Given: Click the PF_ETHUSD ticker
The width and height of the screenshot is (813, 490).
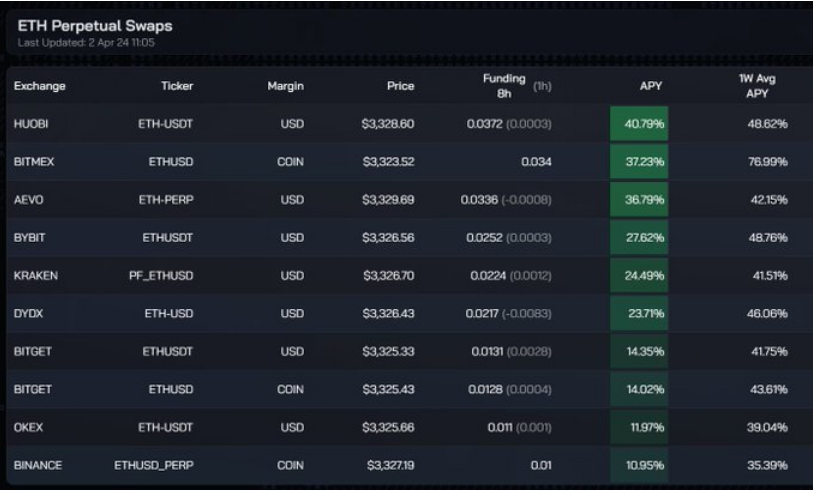Looking at the screenshot, I should [x=161, y=275].
